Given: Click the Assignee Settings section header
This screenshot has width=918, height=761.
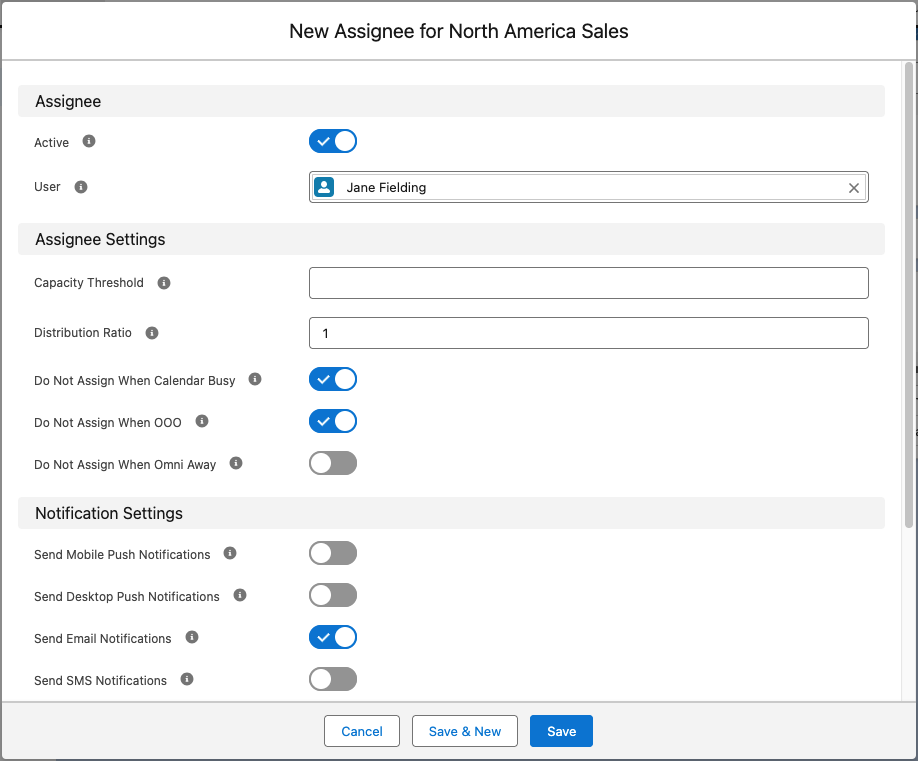Looking at the screenshot, I should click(x=451, y=239).
